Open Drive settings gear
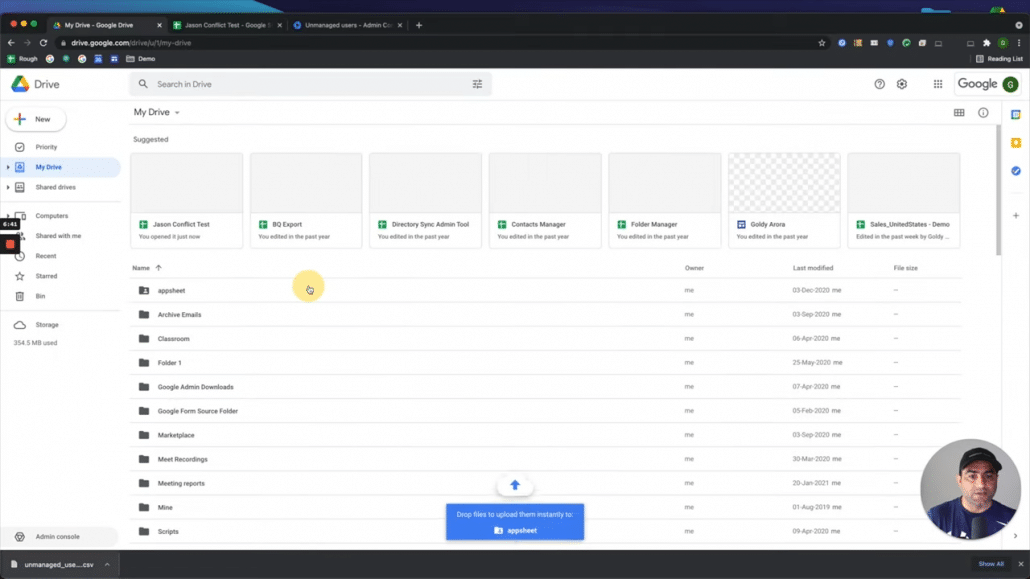Viewport: 1030px width, 579px height. pos(902,84)
